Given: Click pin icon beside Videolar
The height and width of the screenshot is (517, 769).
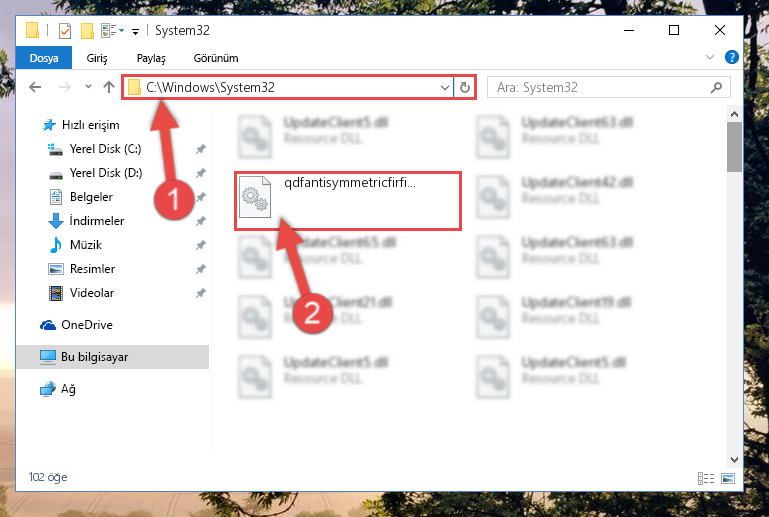Looking at the screenshot, I should [201, 293].
